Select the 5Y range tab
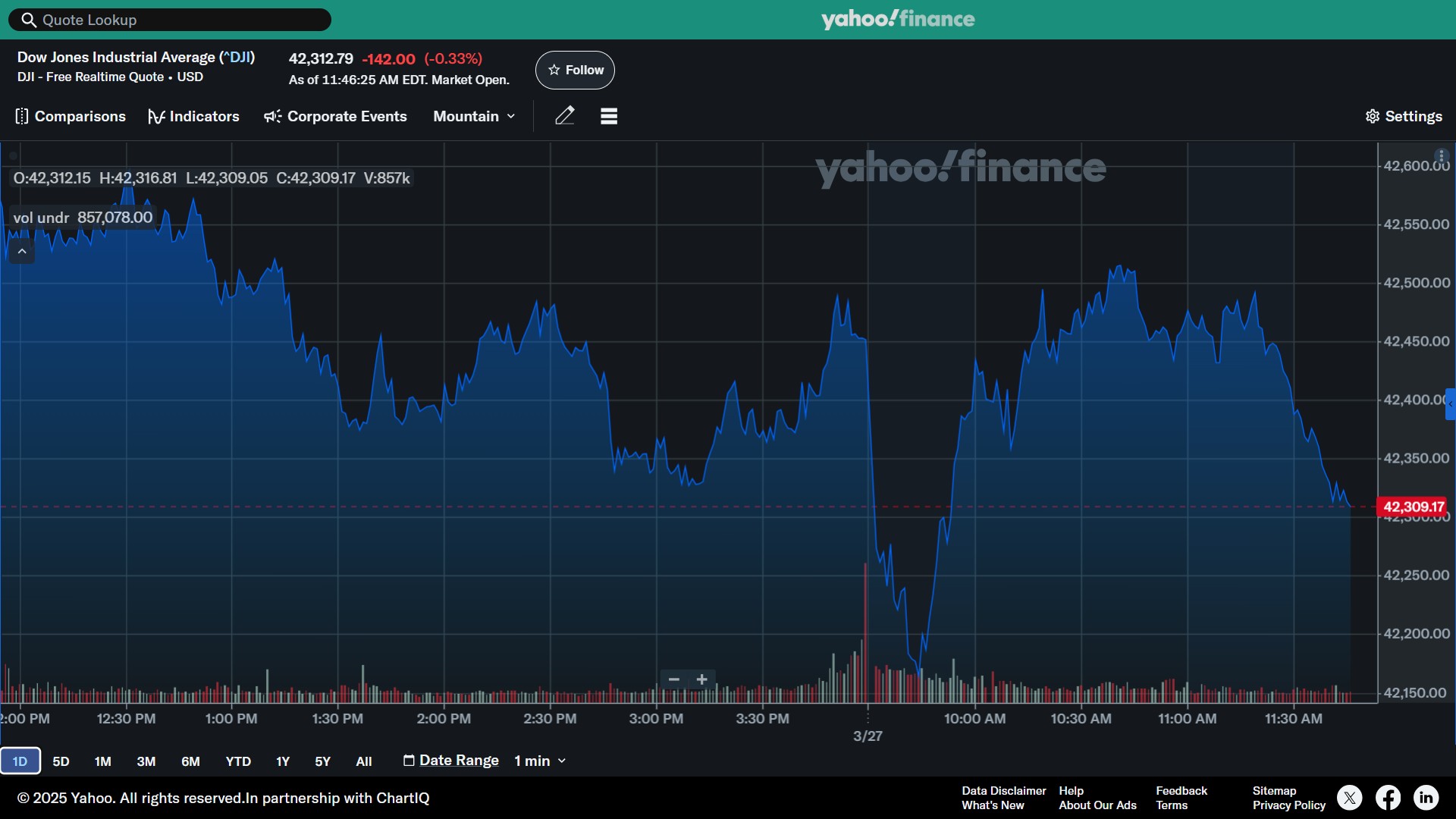 pyautogui.click(x=322, y=761)
